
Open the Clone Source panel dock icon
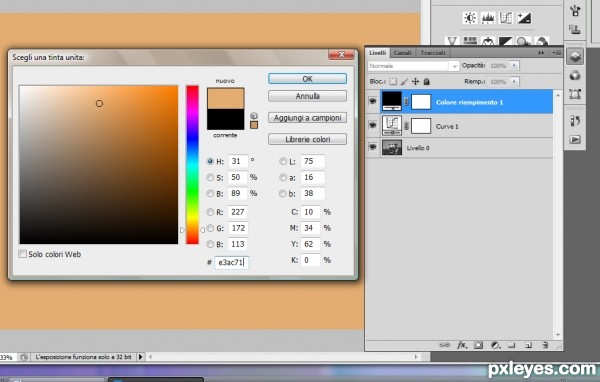pos(575,29)
